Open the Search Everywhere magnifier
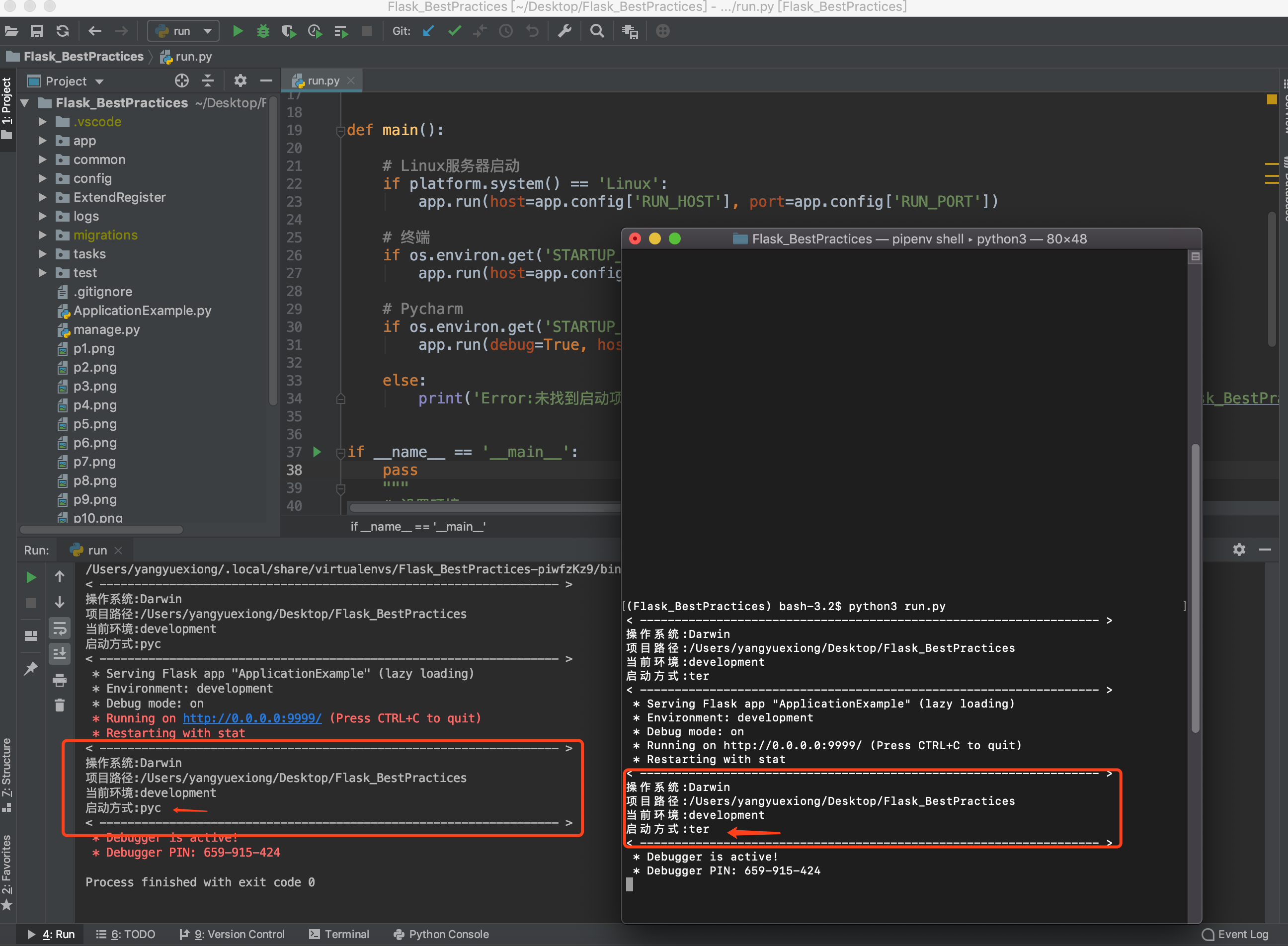Screen dimensions: 1288x946 click(597, 31)
